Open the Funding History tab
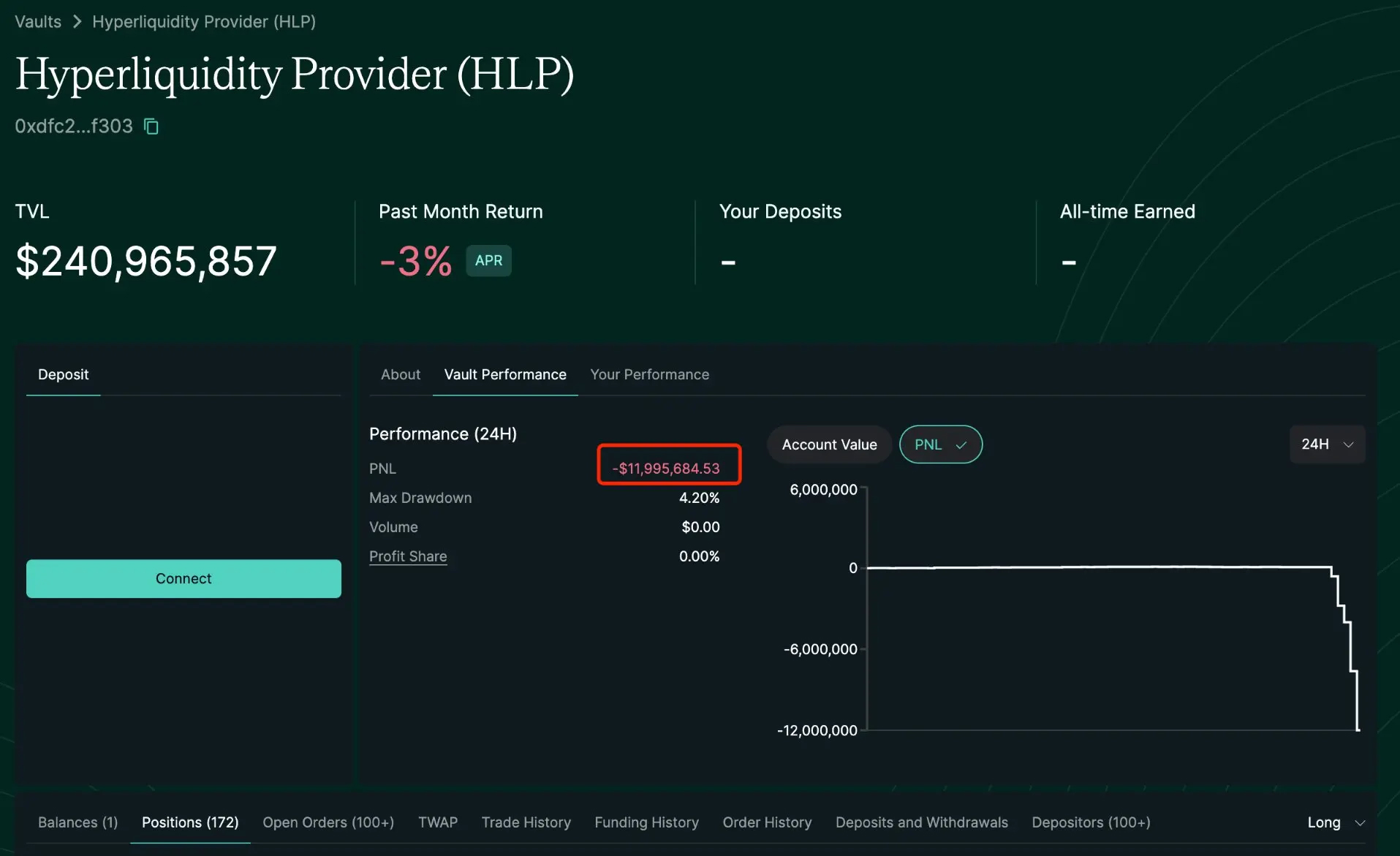 click(646, 822)
